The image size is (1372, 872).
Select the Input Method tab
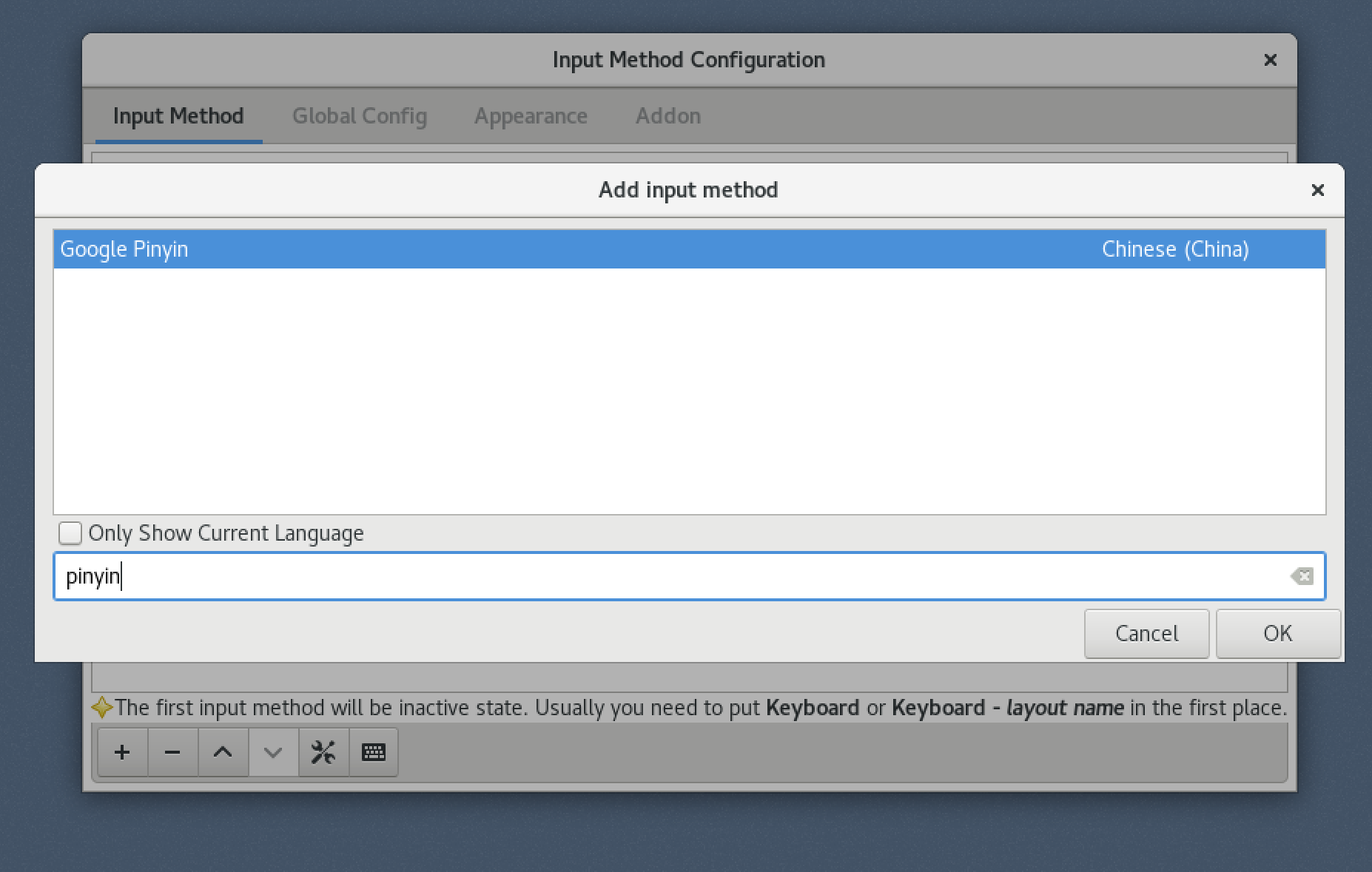pos(178,116)
